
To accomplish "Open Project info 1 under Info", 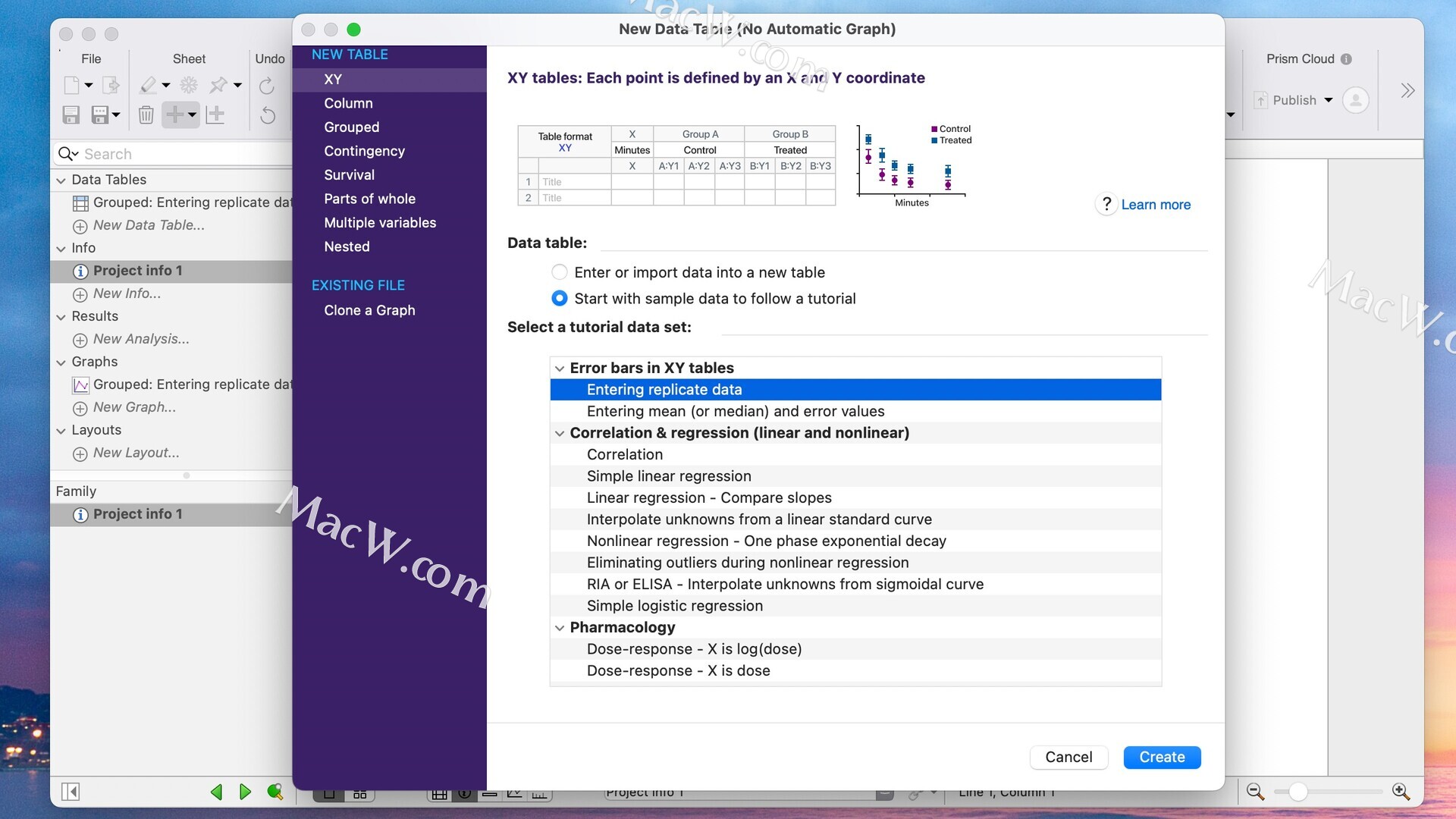I will pyautogui.click(x=171, y=271).
